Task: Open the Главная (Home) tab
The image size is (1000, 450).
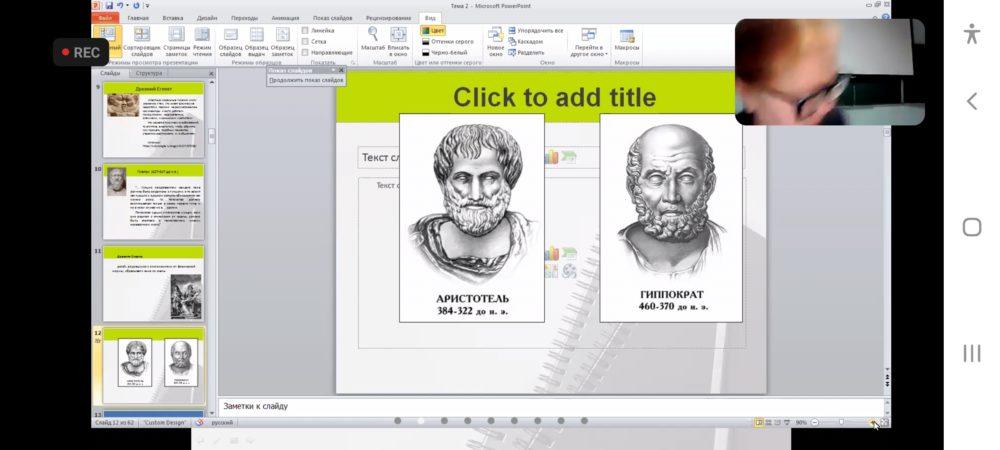Action: coord(138,18)
